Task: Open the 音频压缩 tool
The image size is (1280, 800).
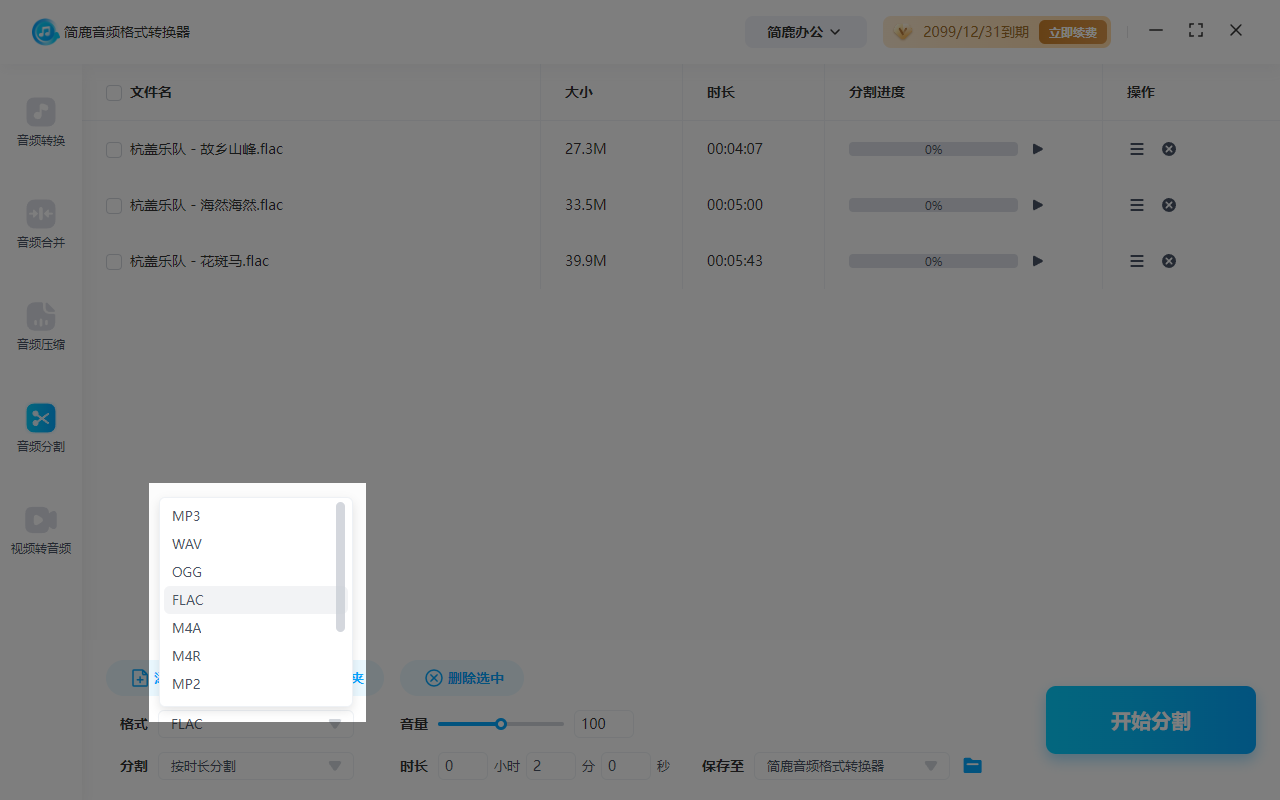Action: 40,326
